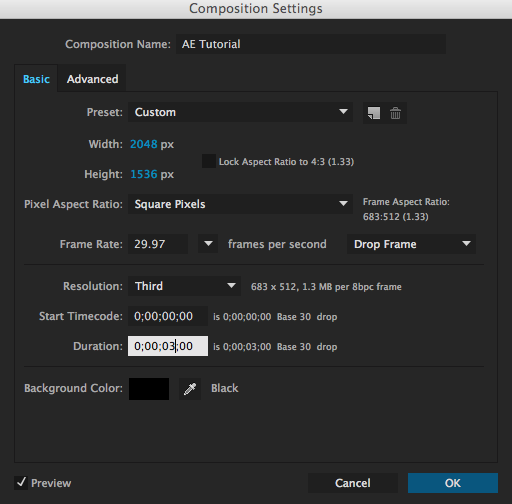
Task: Delete preset trash icon
Action: click(x=395, y=113)
